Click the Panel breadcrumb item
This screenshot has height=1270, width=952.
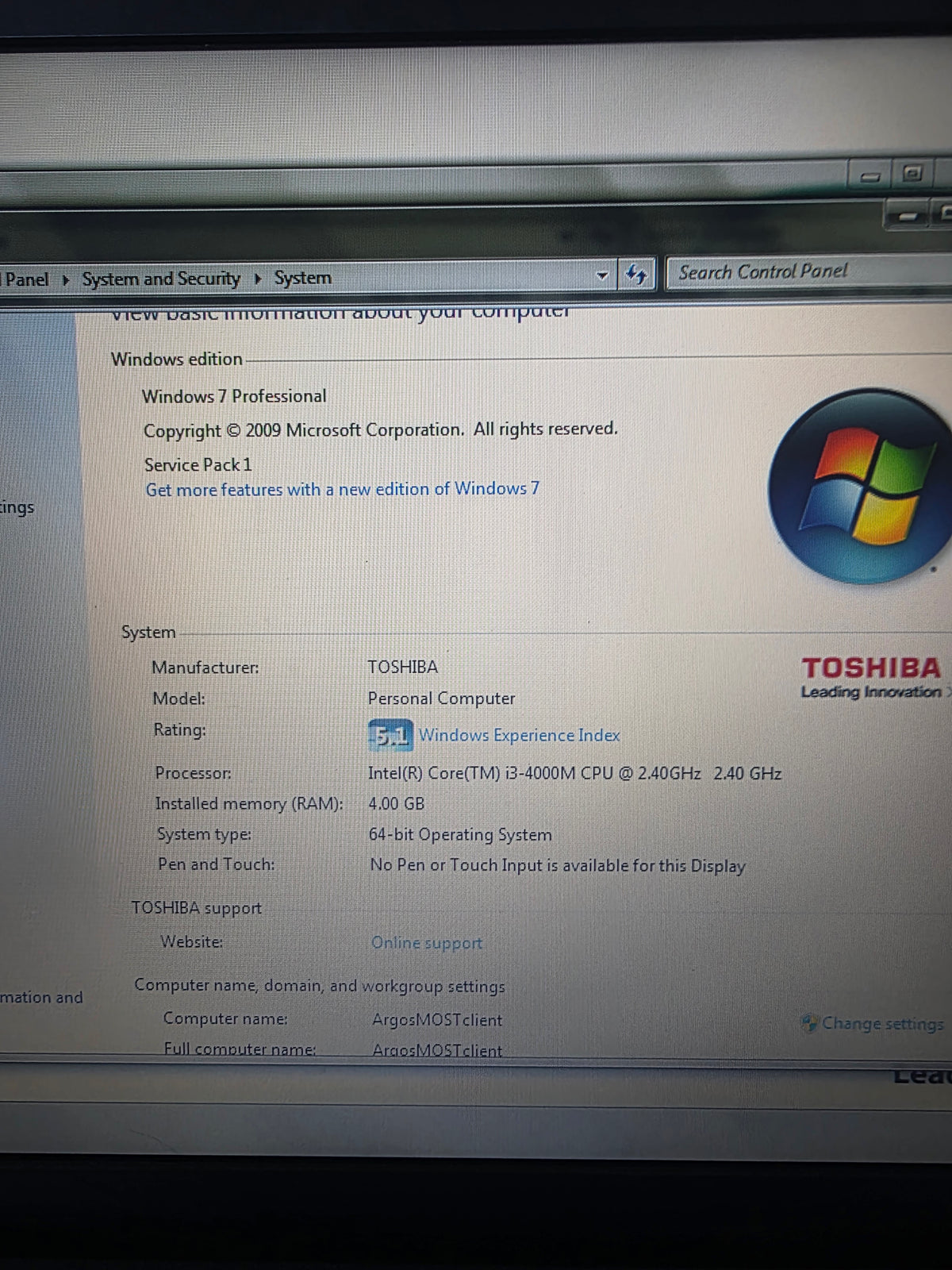point(26,279)
